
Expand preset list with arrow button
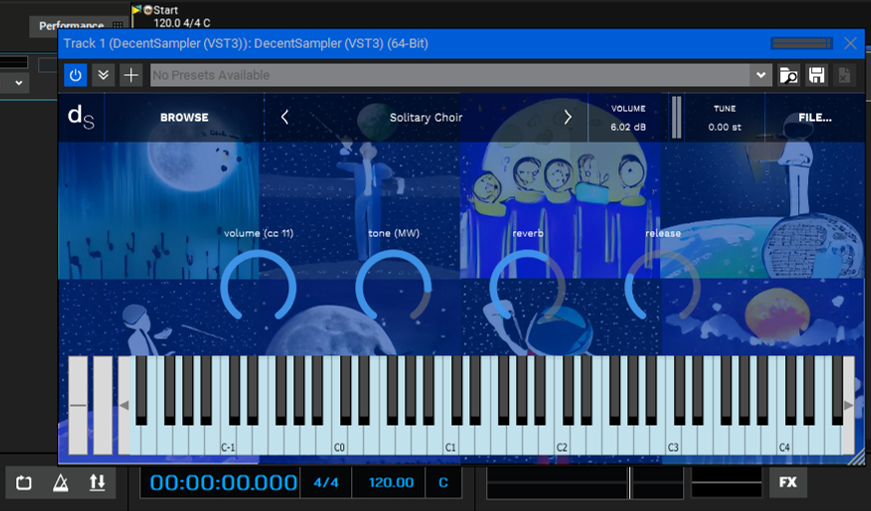point(761,75)
